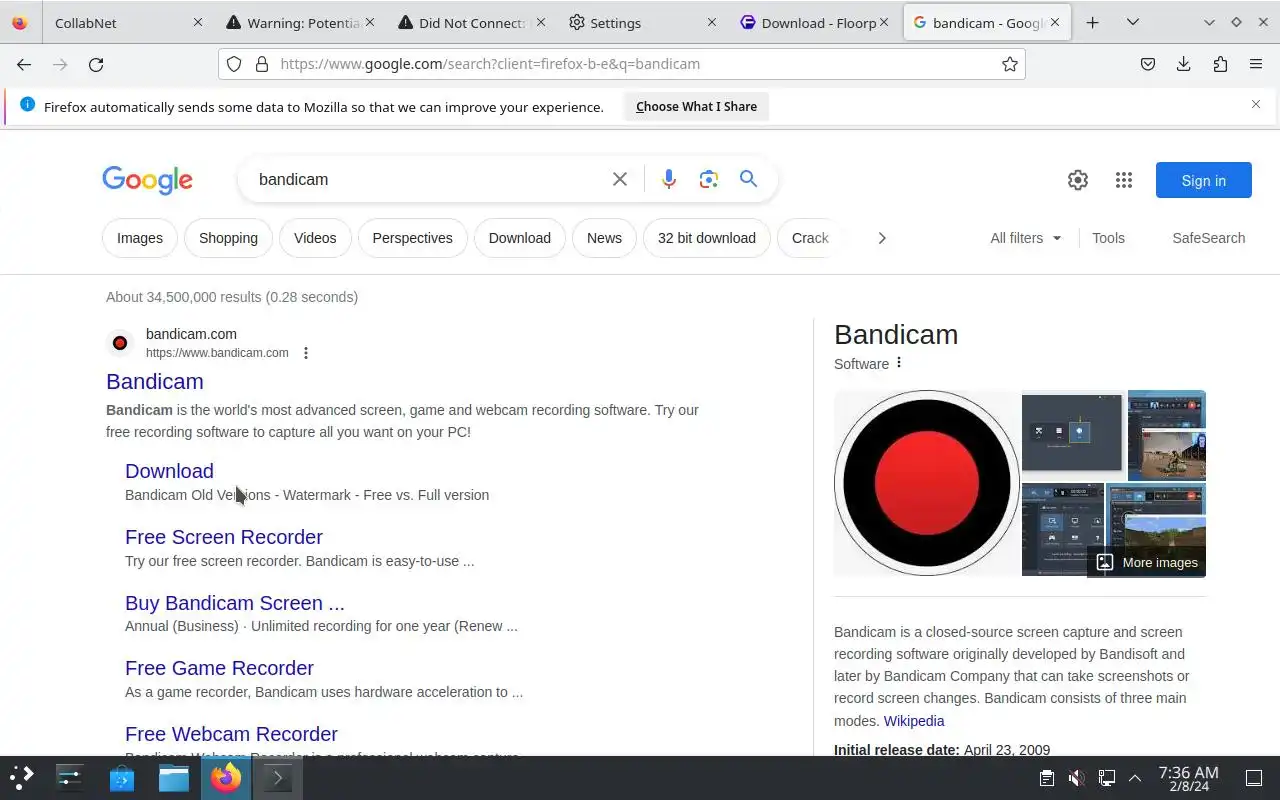1280x800 pixels.
Task: Filter results by Videos
Action: (x=315, y=238)
